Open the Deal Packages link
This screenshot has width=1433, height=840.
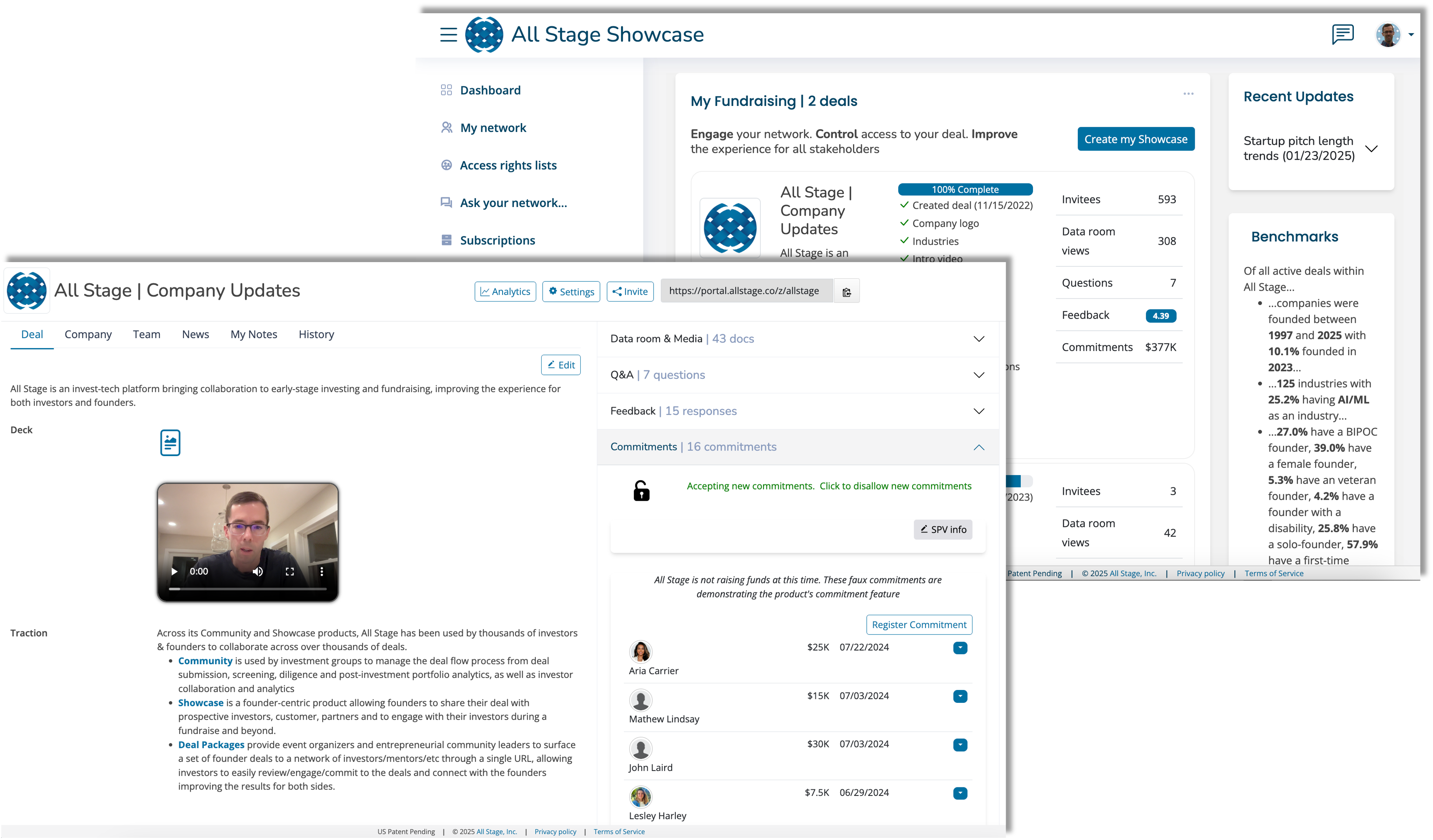pyautogui.click(x=211, y=745)
